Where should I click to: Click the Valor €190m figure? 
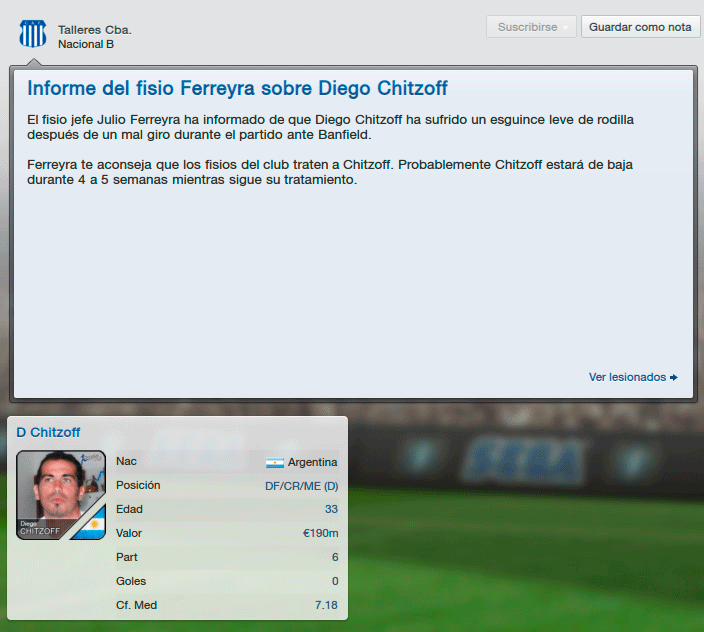click(x=321, y=533)
